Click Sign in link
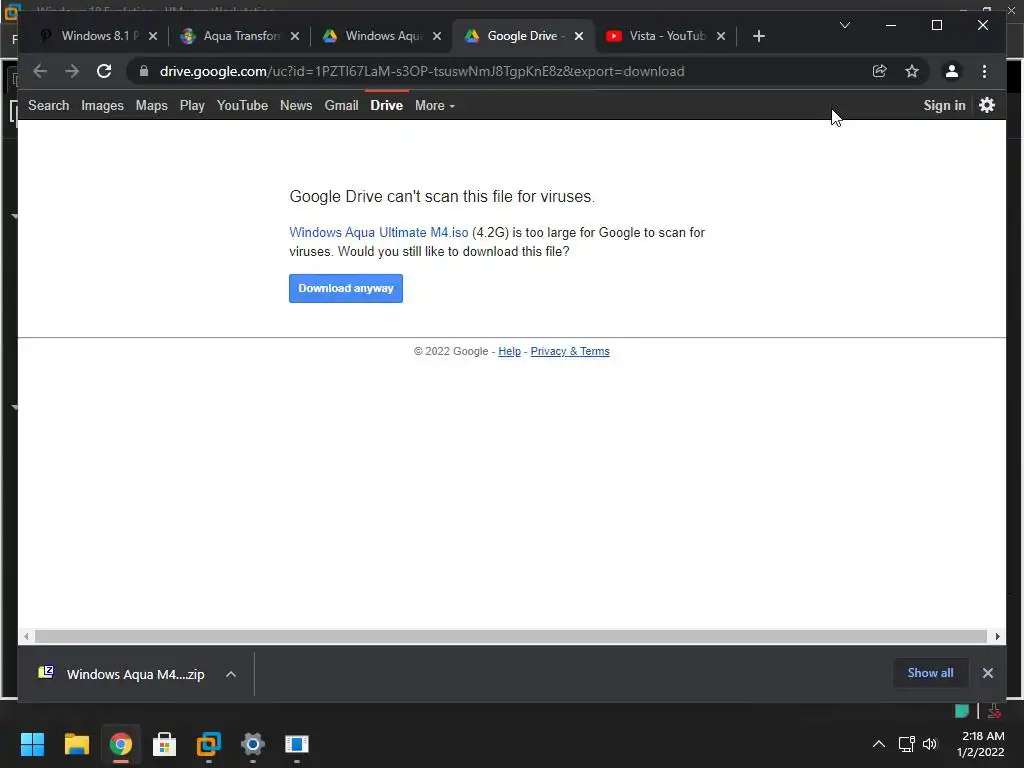1024x768 pixels. click(x=944, y=105)
